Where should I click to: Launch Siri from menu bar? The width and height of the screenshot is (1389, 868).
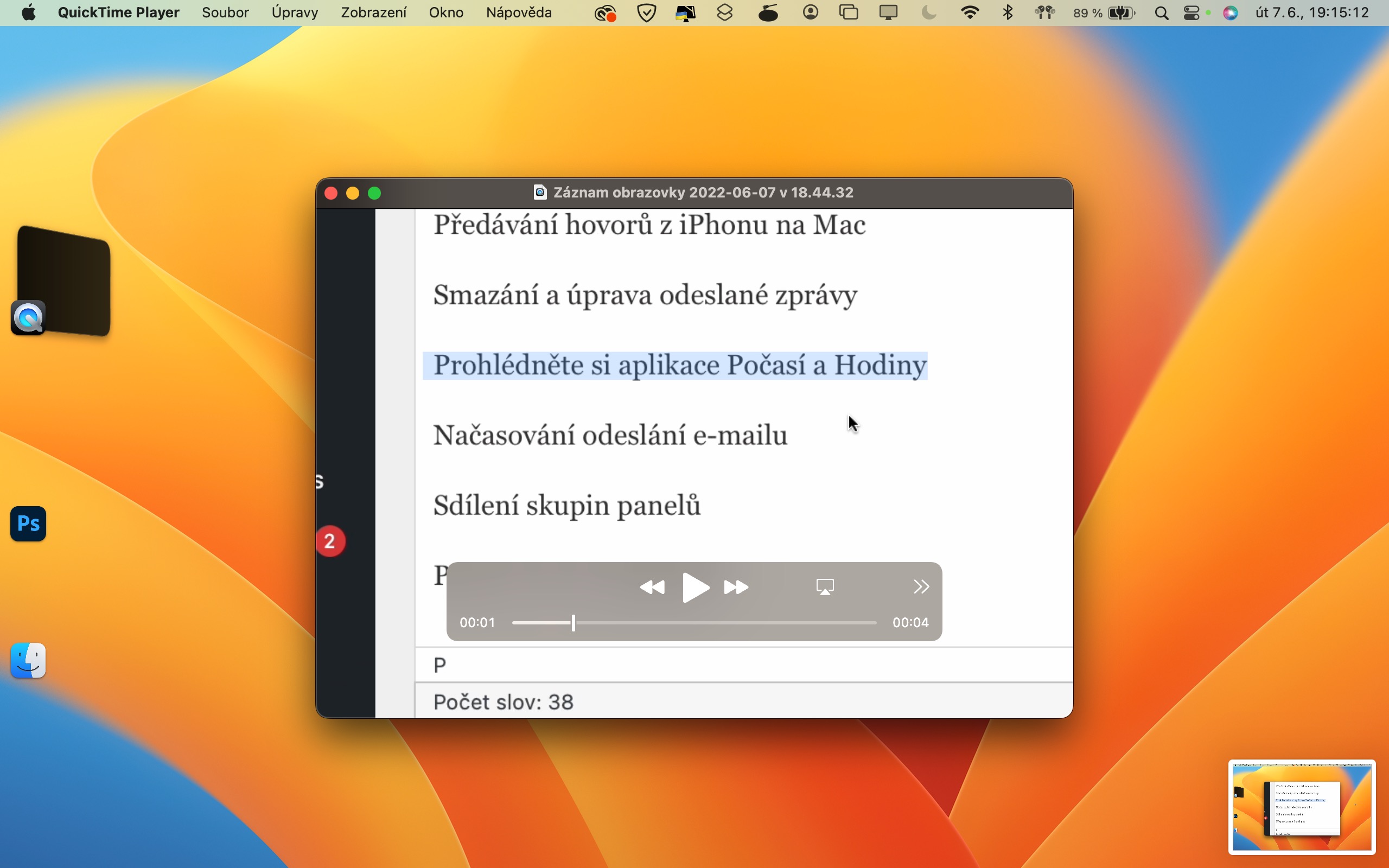tap(1230, 12)
